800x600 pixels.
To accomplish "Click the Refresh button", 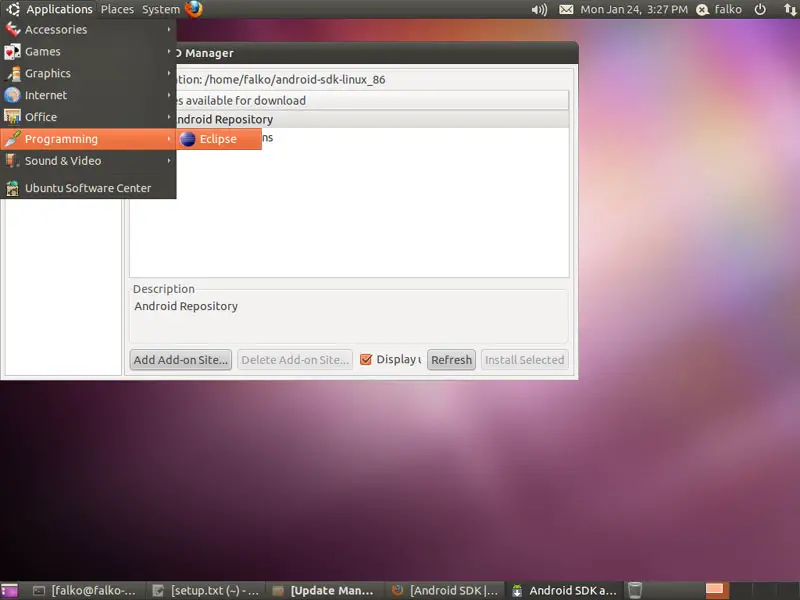I will pyautogui.click(x=452, y=360).
